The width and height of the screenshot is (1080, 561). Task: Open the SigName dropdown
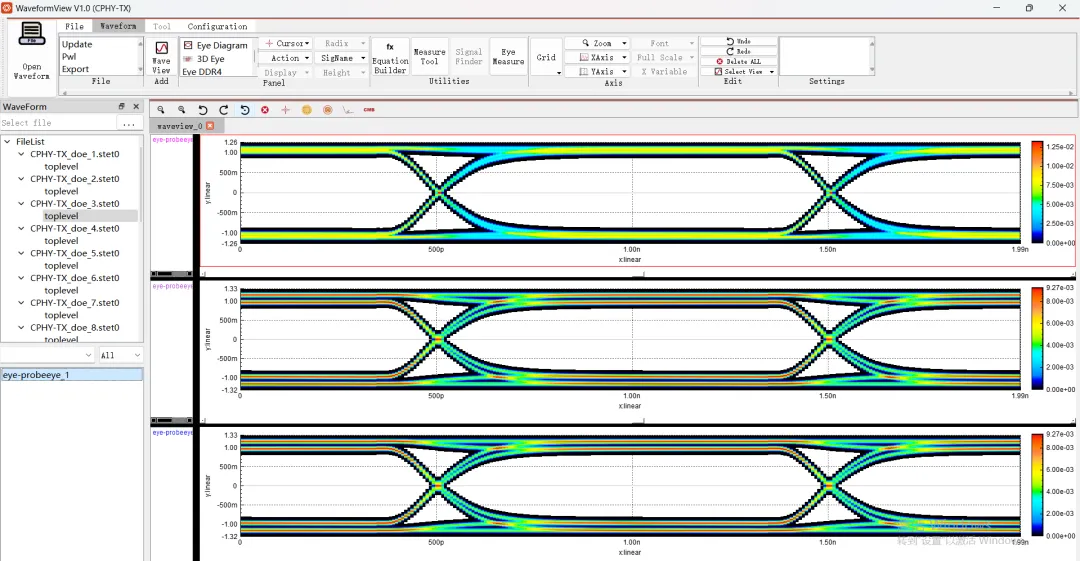[x=341, y=58]
